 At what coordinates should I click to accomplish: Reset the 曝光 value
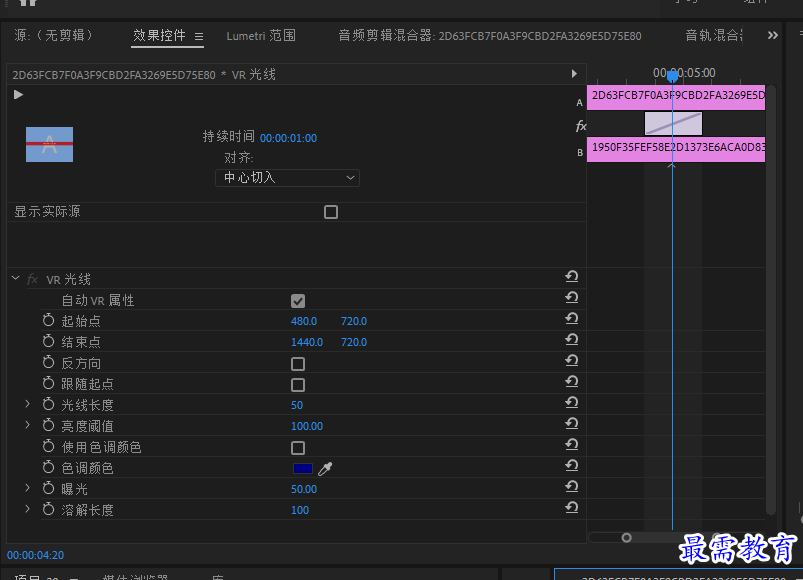pos(572,487)
